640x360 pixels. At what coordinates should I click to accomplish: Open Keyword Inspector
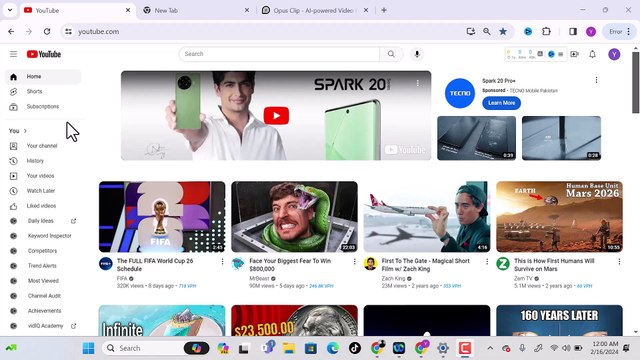pyautogui.click(x=43, y=236)
